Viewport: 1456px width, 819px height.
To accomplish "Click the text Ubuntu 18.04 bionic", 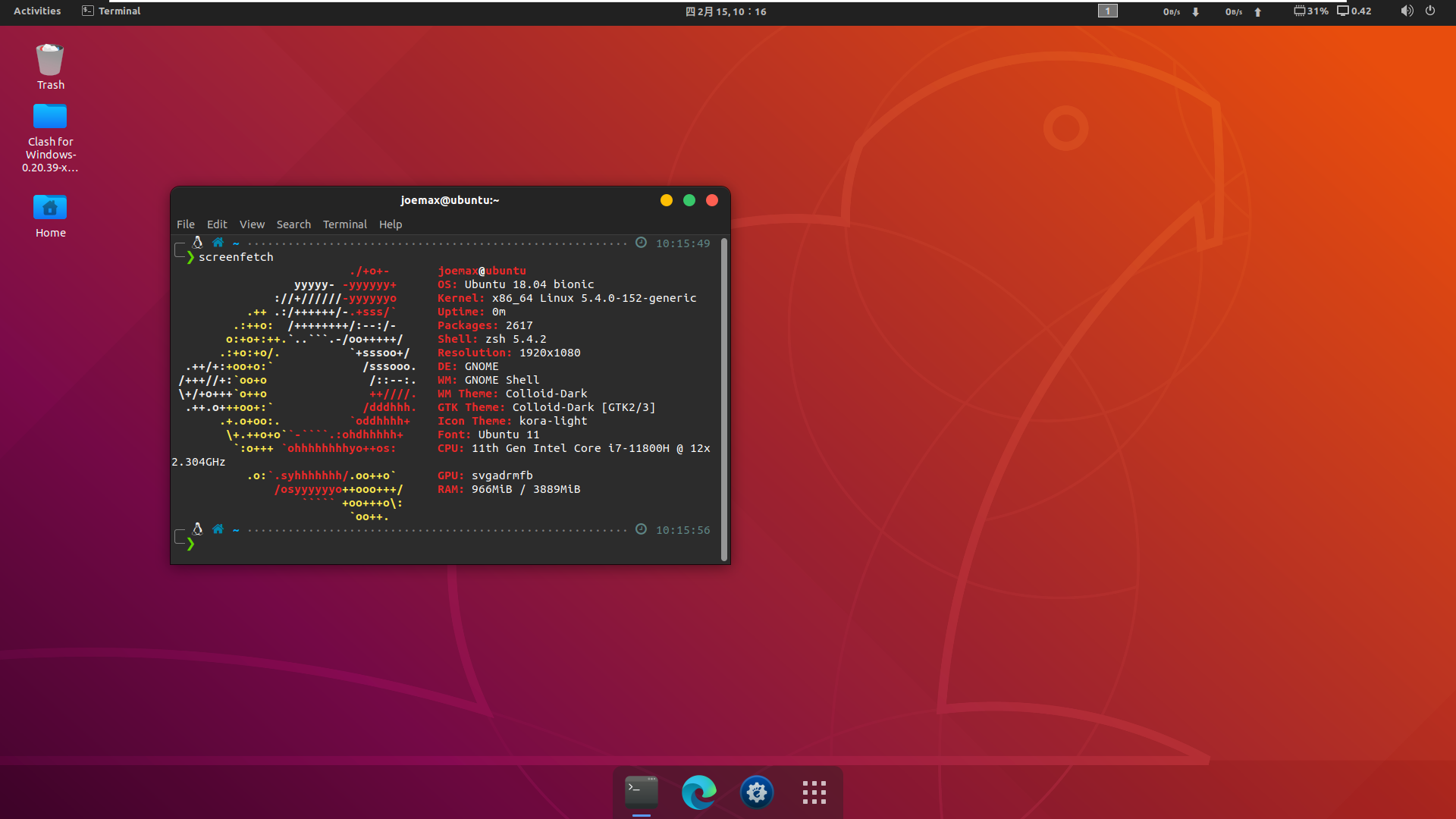I will (x=529, y=284).
